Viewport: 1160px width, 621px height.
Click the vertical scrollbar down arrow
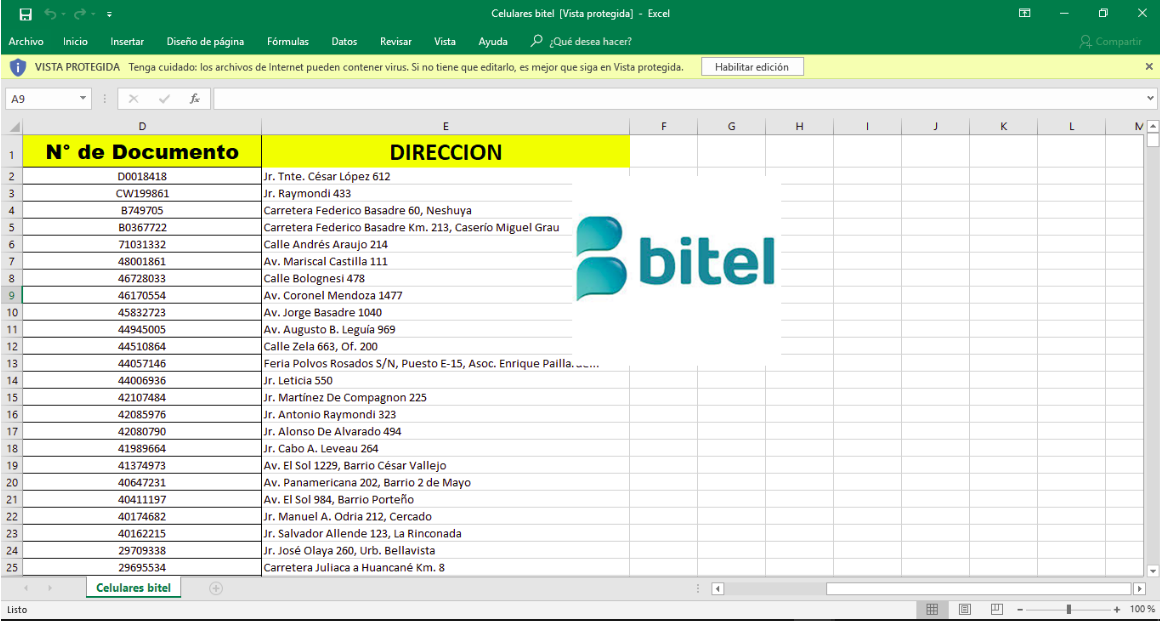1153,571
